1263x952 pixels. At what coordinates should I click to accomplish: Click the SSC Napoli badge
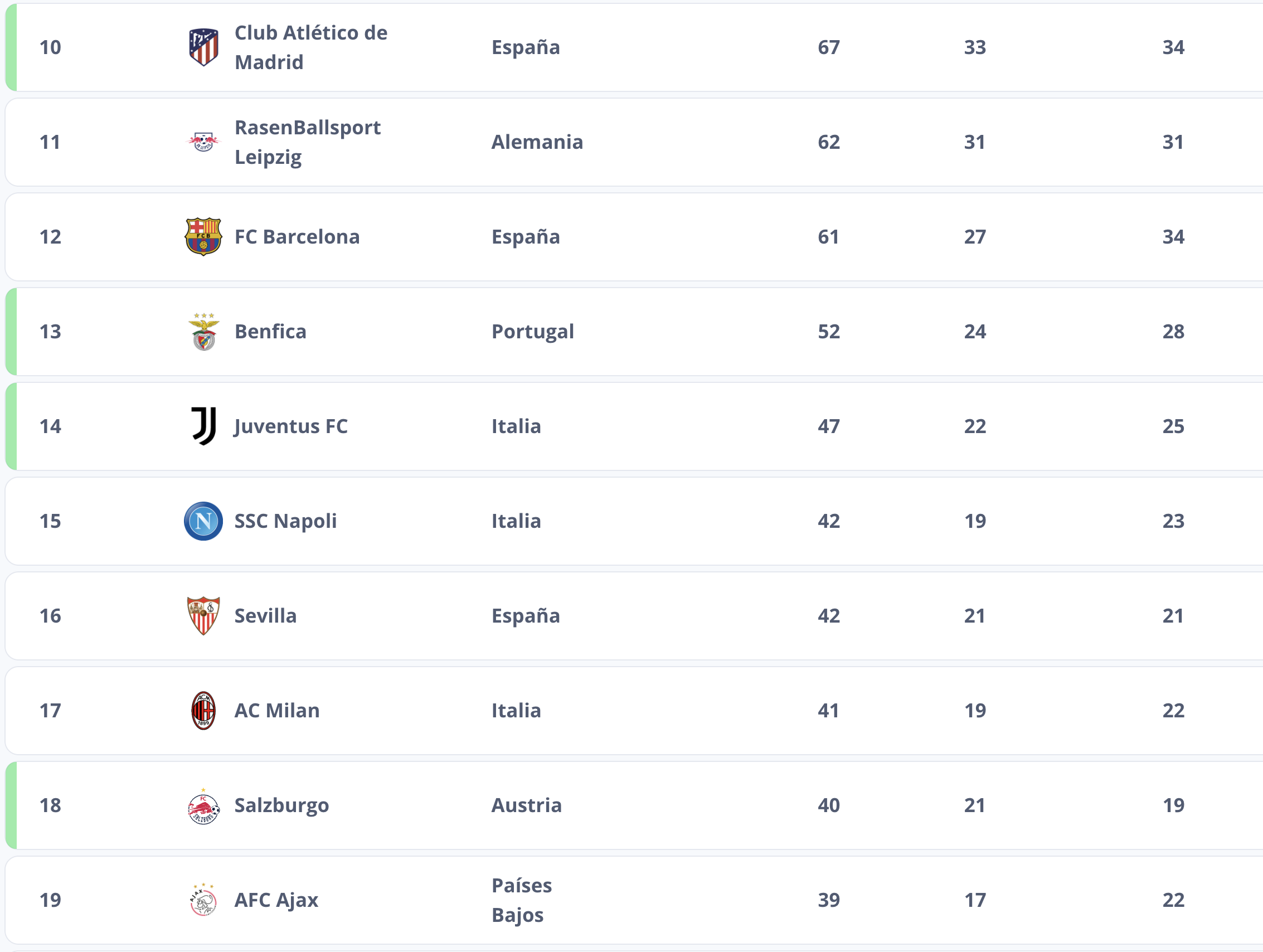[203, 521]
